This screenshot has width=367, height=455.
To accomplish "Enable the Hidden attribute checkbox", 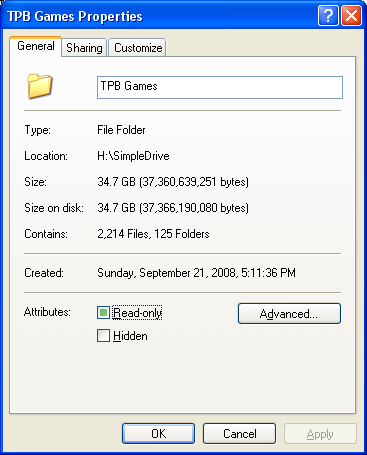I will coord(103,336).
